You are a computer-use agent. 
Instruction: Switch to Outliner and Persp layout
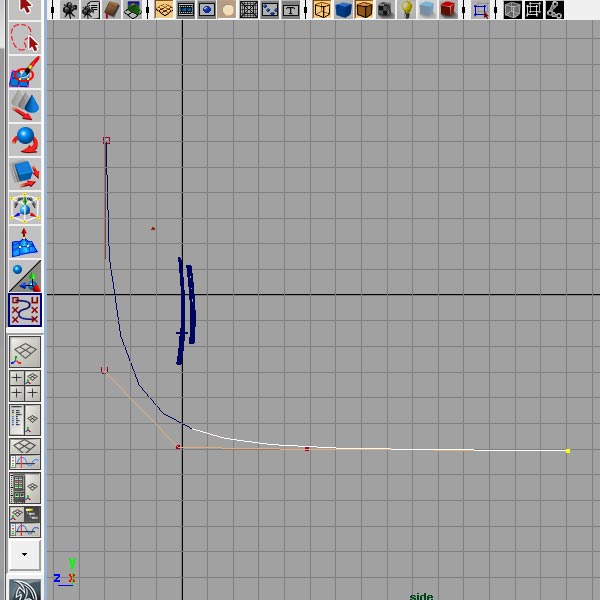click(25, 420)
